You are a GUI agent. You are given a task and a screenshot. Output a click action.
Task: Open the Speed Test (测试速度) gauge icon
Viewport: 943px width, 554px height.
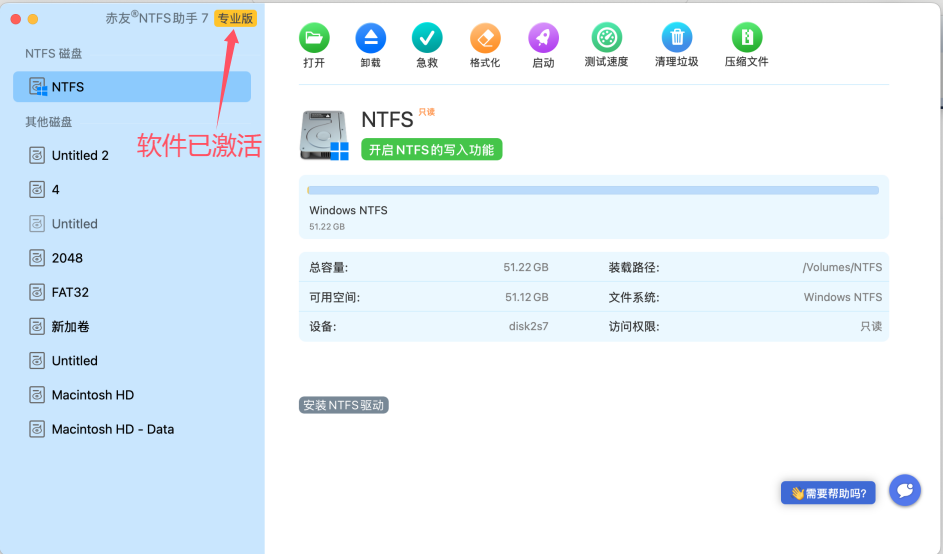[606, 38]
